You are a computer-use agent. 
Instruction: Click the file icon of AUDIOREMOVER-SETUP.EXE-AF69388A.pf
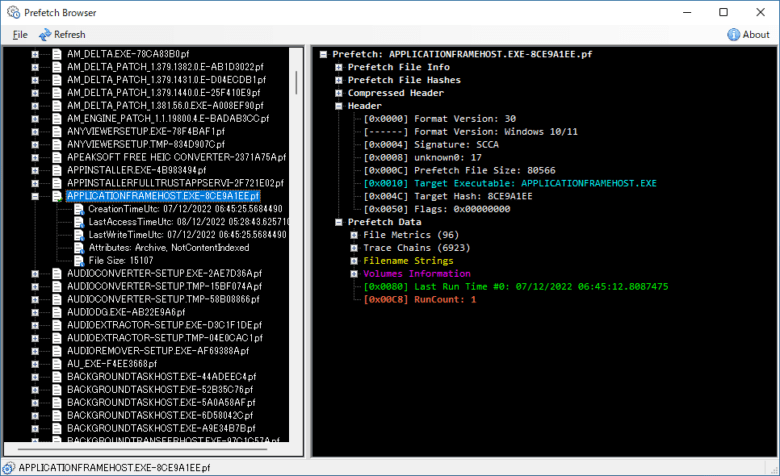click(x=57, y=351)
